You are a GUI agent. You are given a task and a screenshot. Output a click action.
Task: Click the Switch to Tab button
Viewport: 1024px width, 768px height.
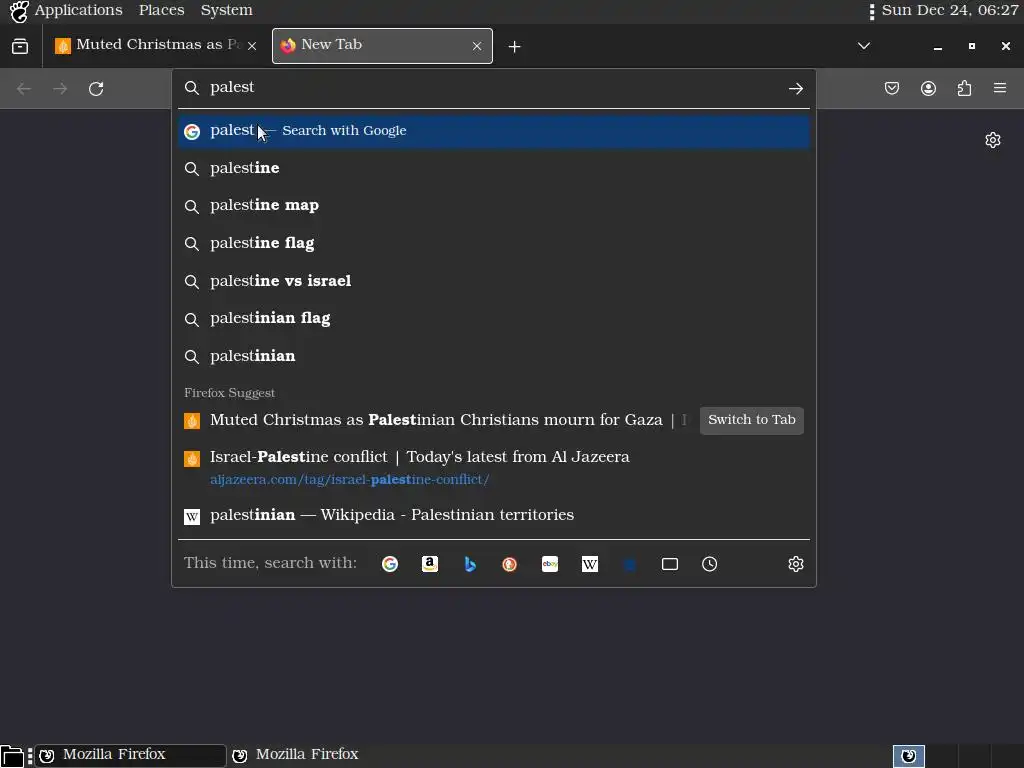[x=752, y=420]
